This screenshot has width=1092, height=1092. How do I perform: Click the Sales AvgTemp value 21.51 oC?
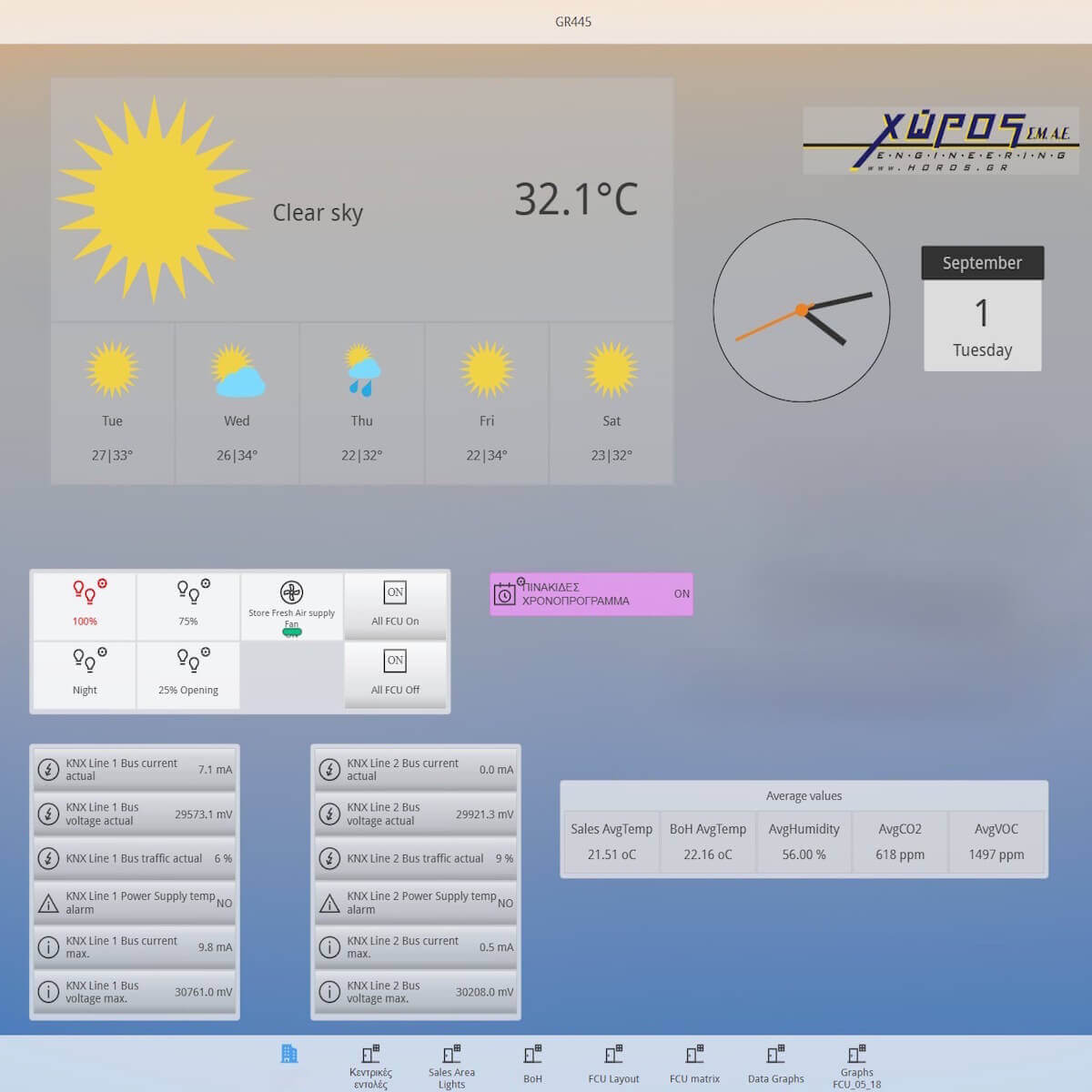coord(612,854)
